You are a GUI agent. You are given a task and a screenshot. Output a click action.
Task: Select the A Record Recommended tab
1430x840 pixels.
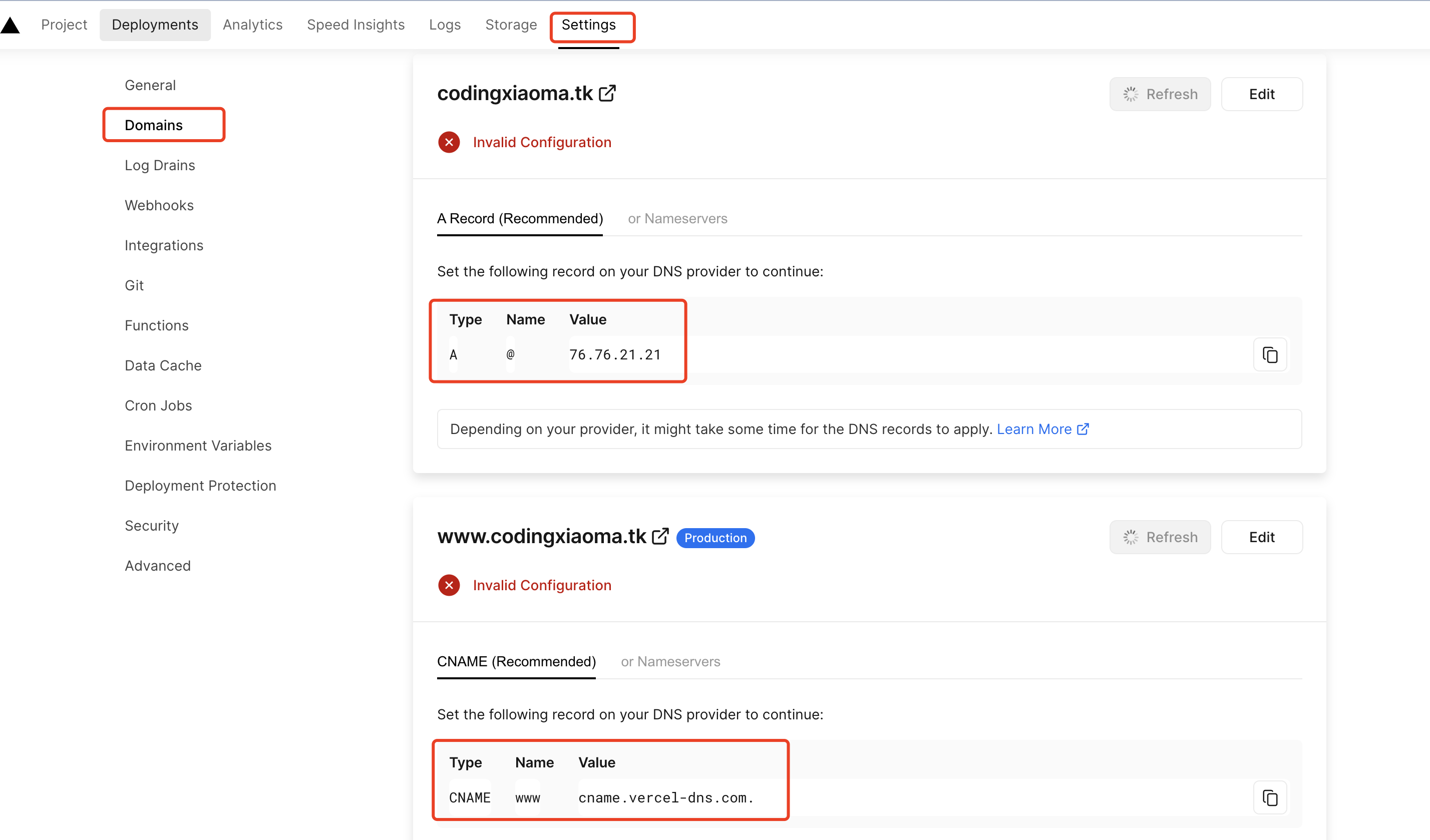520,218
